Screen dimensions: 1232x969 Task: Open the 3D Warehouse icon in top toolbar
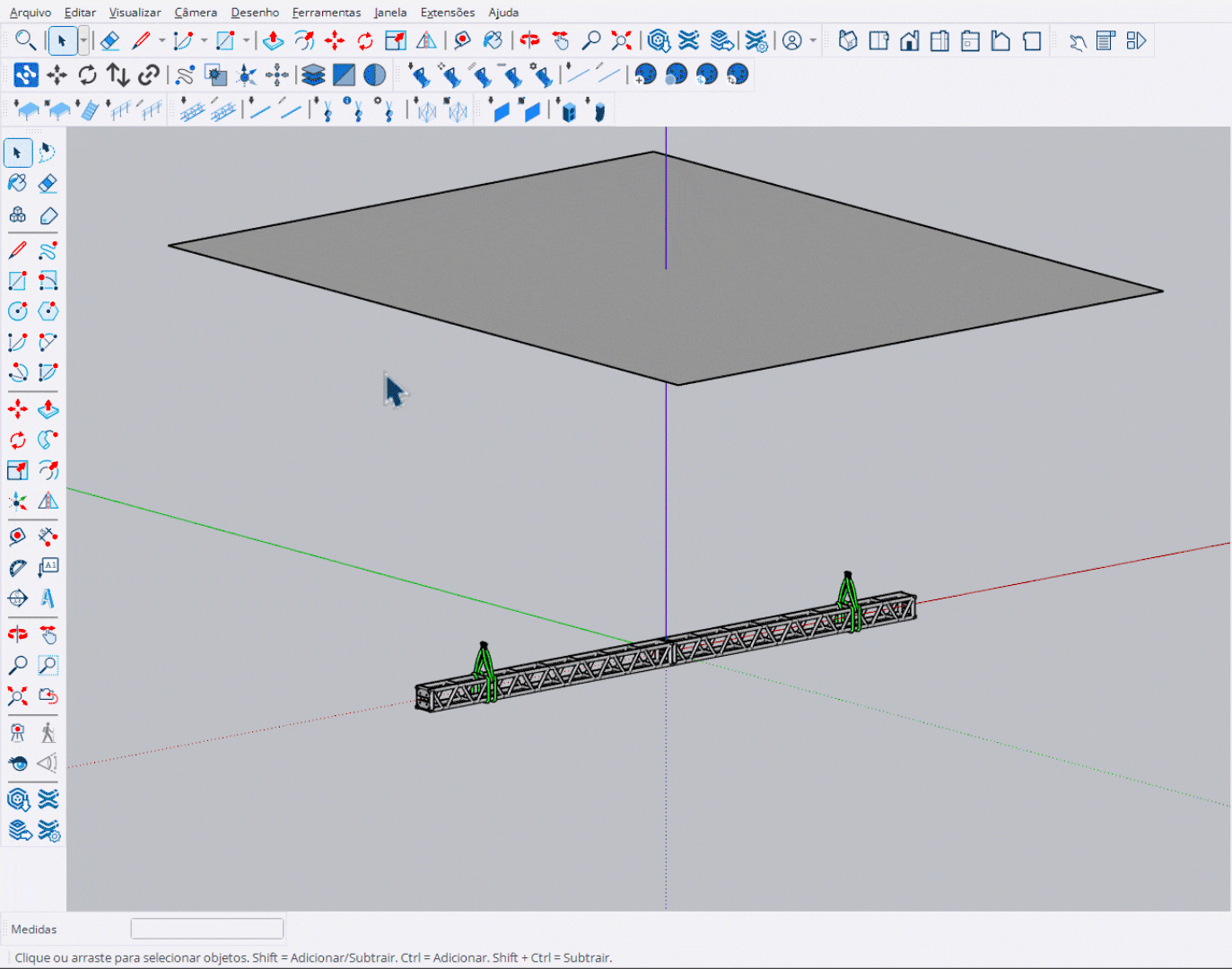pos(659,41)
